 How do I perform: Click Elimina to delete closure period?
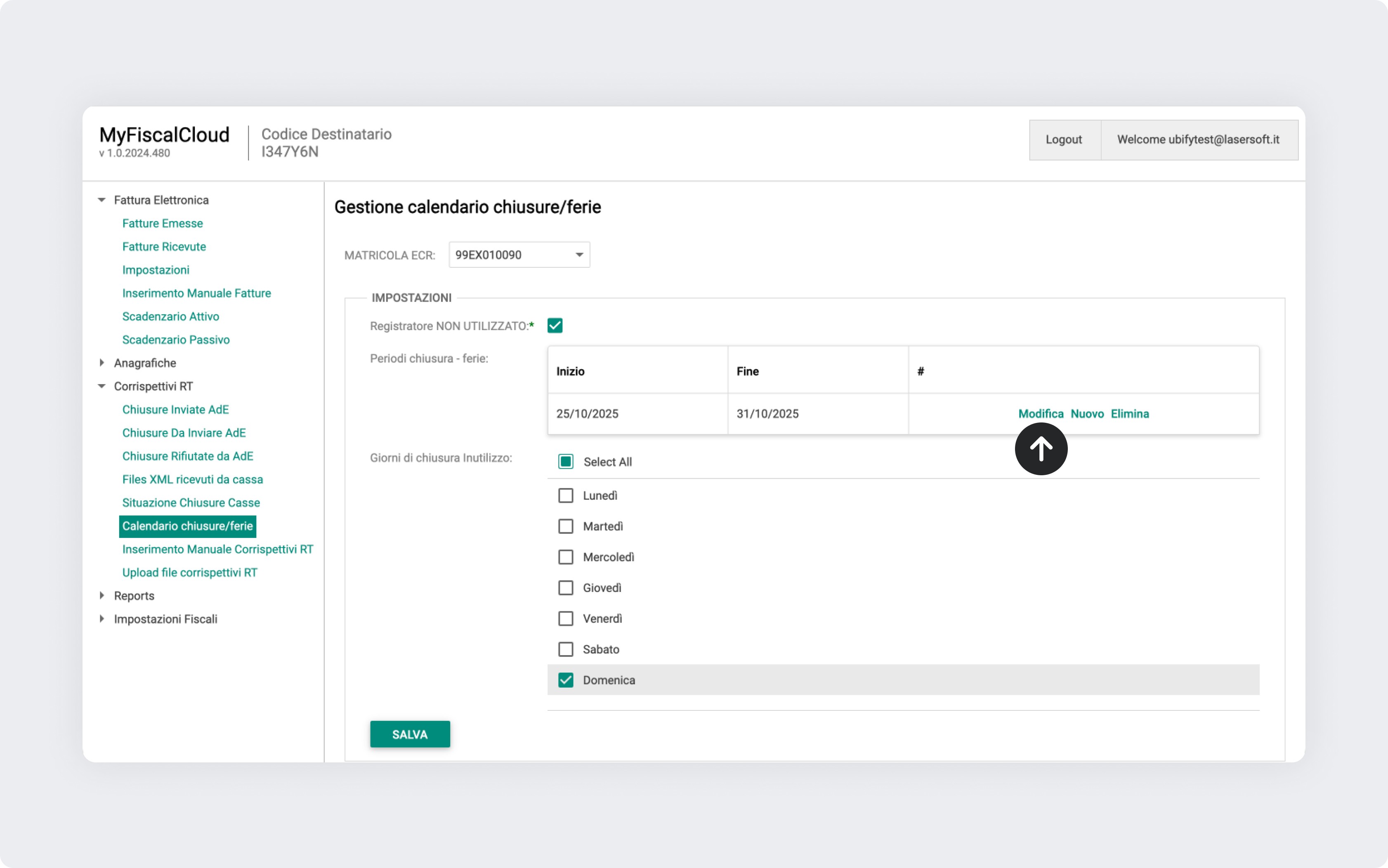tap(1129, 413)
